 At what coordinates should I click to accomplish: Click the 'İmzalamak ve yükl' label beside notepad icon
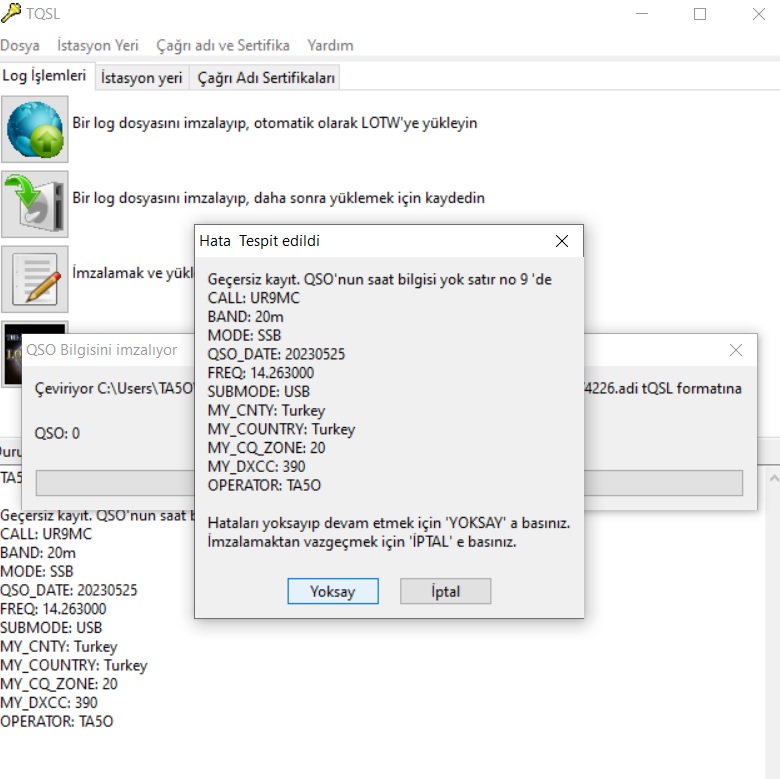tap(132, 273)
